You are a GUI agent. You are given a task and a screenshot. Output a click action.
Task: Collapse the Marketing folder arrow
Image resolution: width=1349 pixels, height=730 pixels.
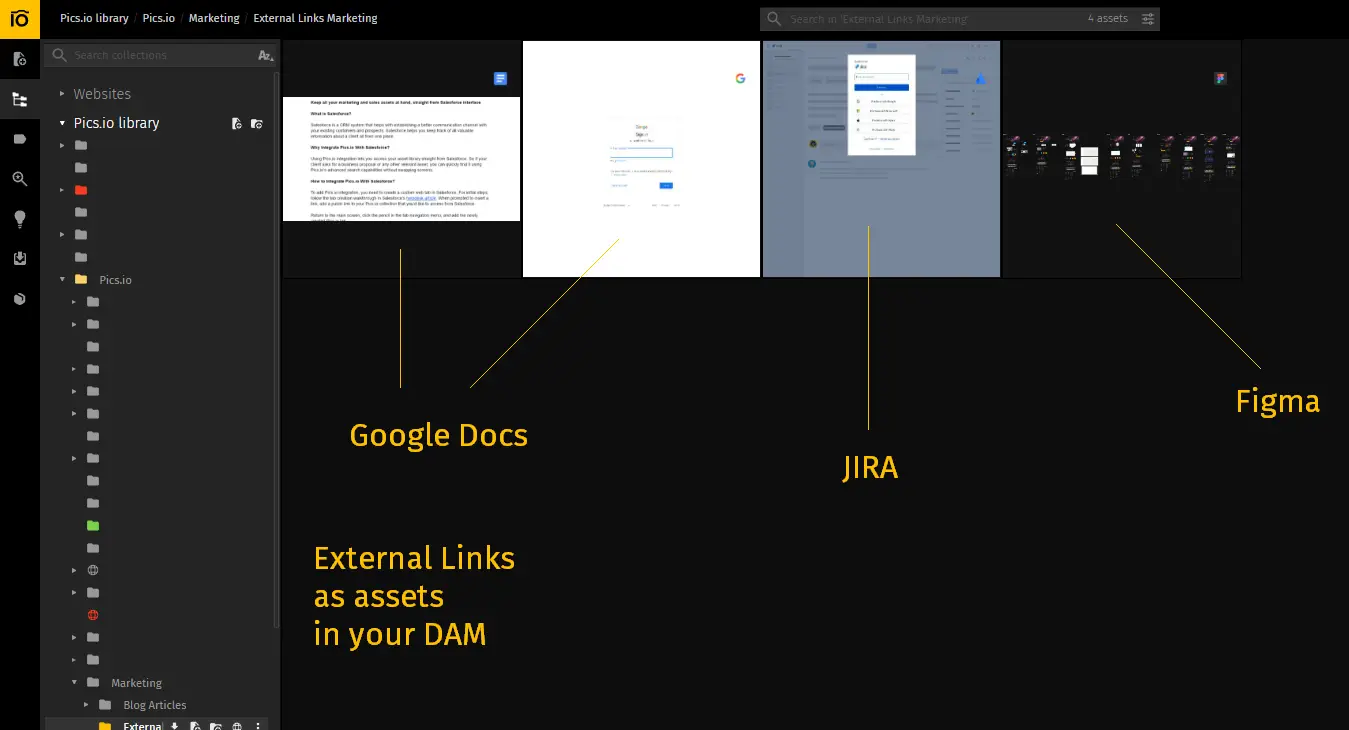(74, 683)
